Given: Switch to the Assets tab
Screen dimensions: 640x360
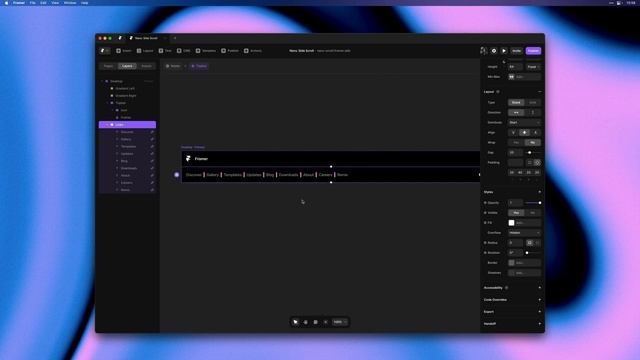Looking at the screenshot, I should 146,66.
